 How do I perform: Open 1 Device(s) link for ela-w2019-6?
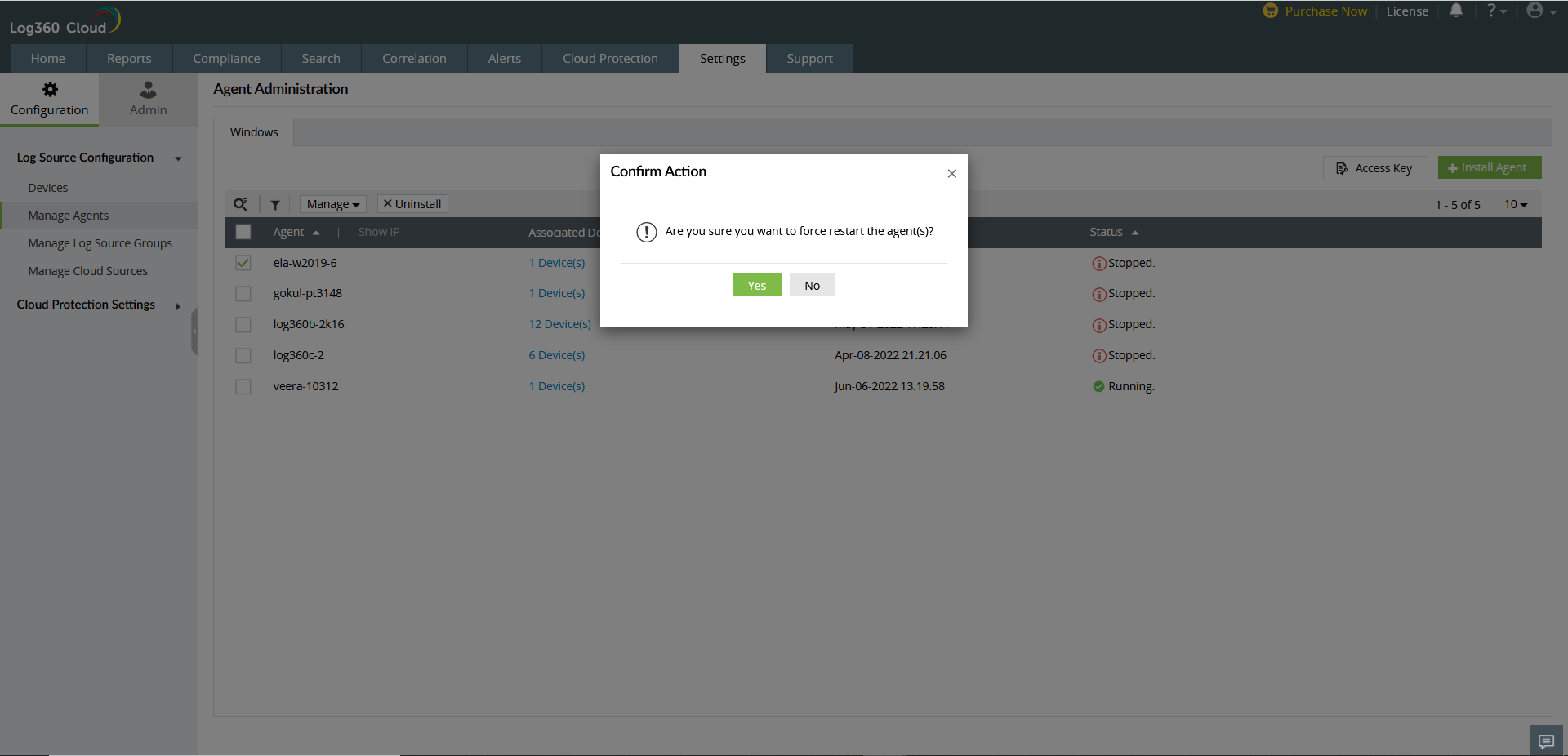[557, 263]
